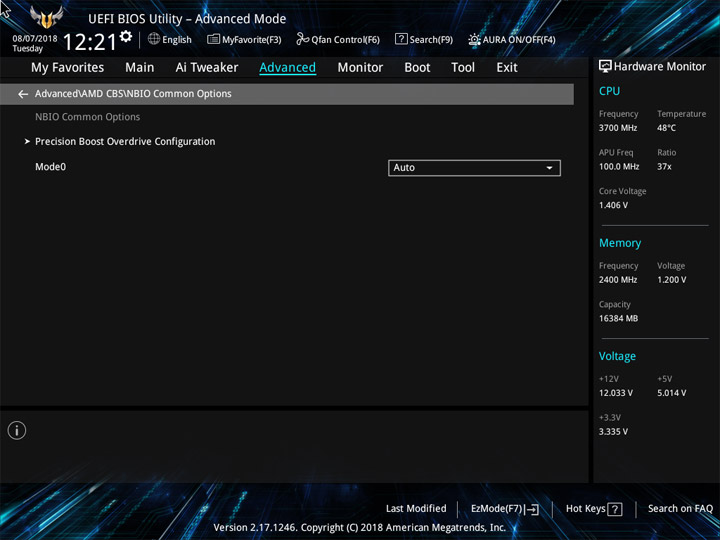Click the Version 2.17.1246 copyright text

click(x=360, y=527)
